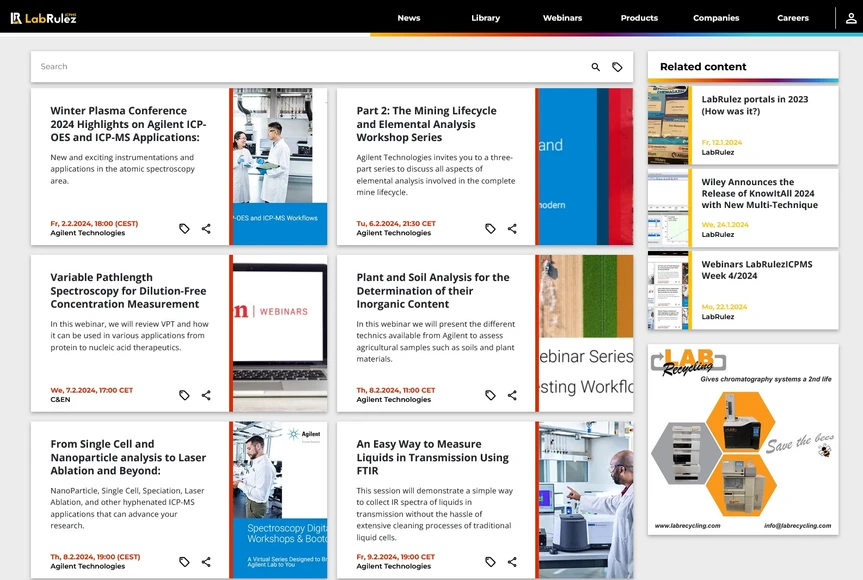Viewport: 863px width, 580px height.
Task: Click the 'Related content' heading
Action: pyautogui.click(x=703, y=67)
